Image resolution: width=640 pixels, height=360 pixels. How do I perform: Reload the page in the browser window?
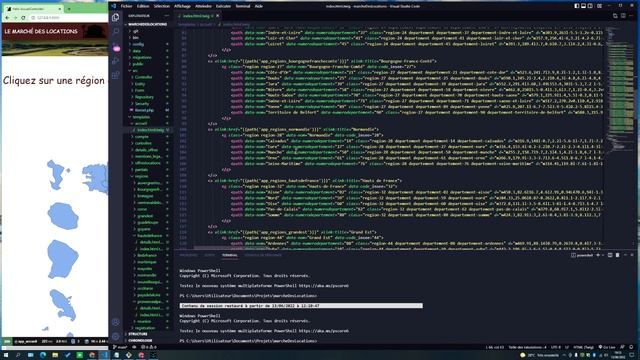click(x=23, y=18)
